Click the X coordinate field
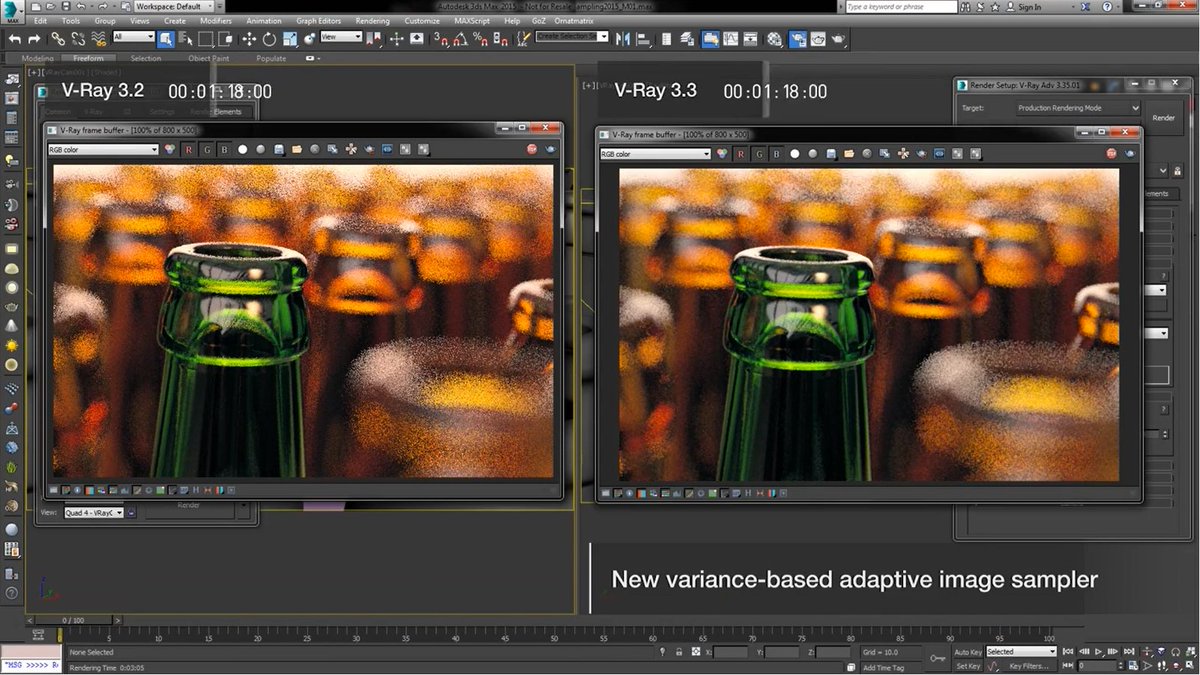The height and width of the screenshot is (675, 1200). (730, 652)
